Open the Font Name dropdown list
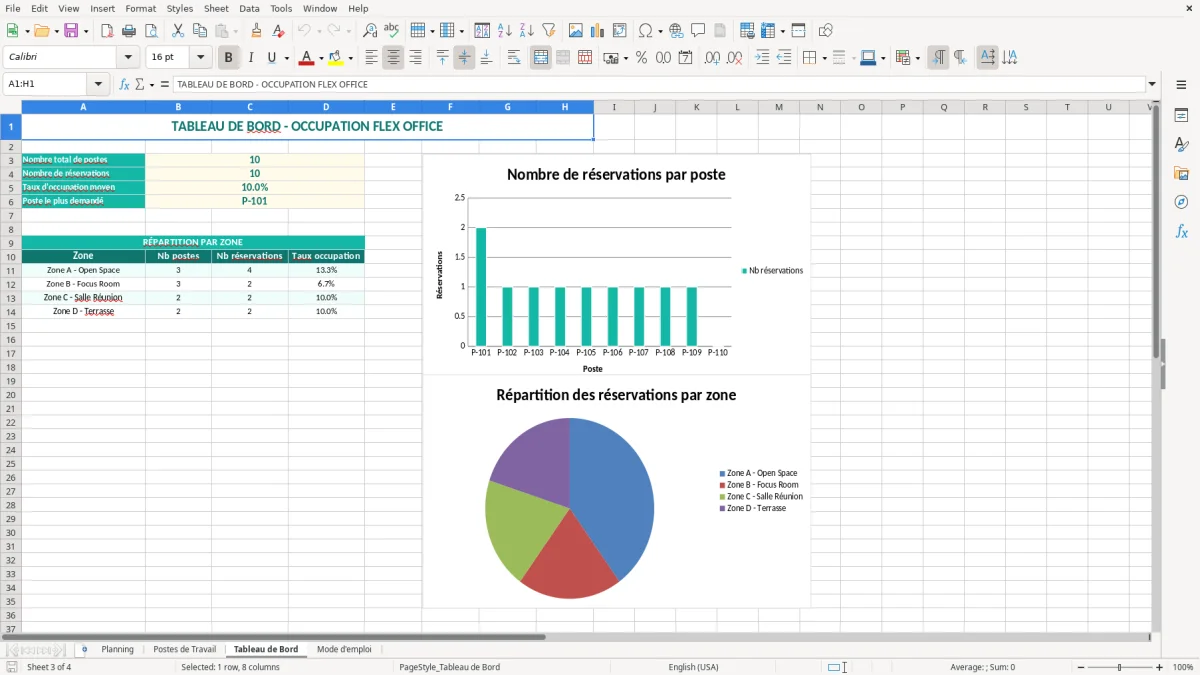Image resolution: width=1200 pixels, height=675 pixels. (128, 58)
